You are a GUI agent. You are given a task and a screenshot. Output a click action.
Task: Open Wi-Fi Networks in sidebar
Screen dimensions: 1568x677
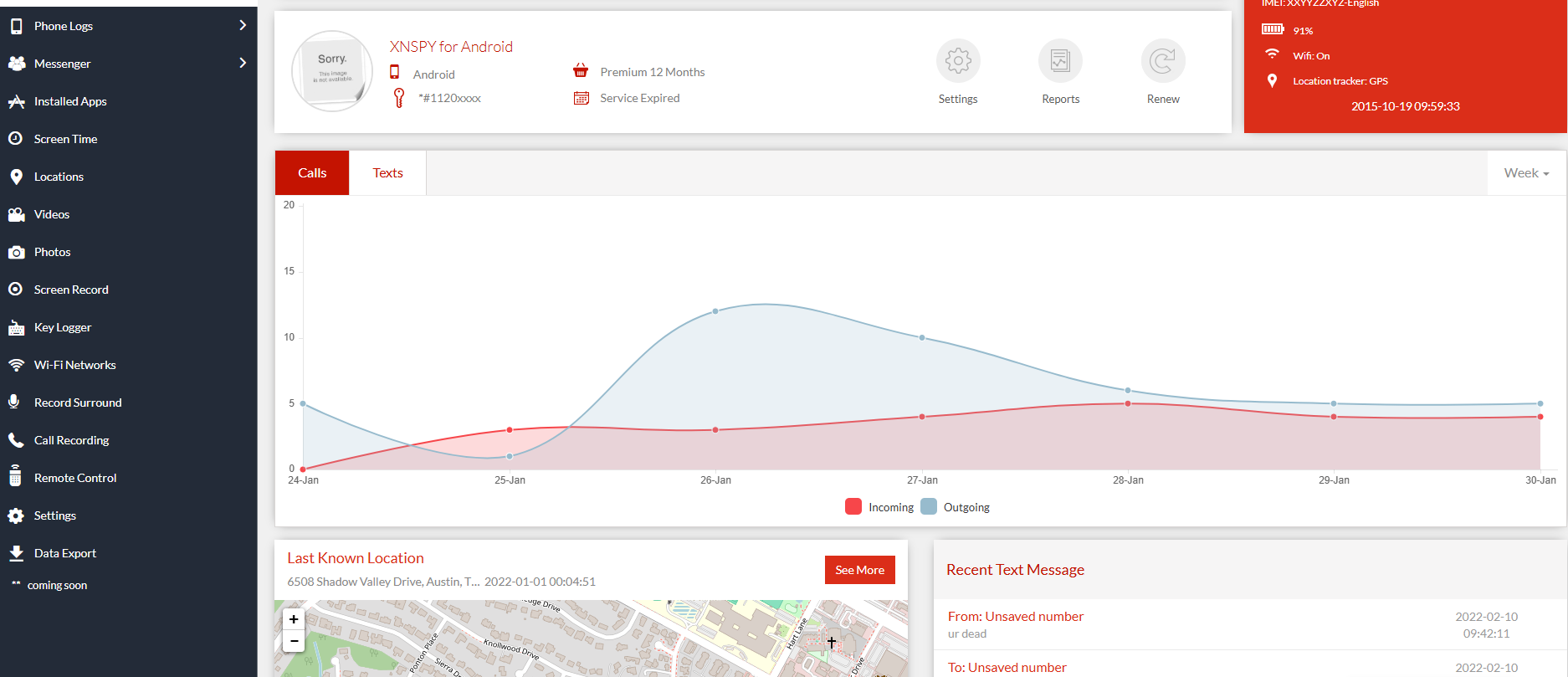74,365
